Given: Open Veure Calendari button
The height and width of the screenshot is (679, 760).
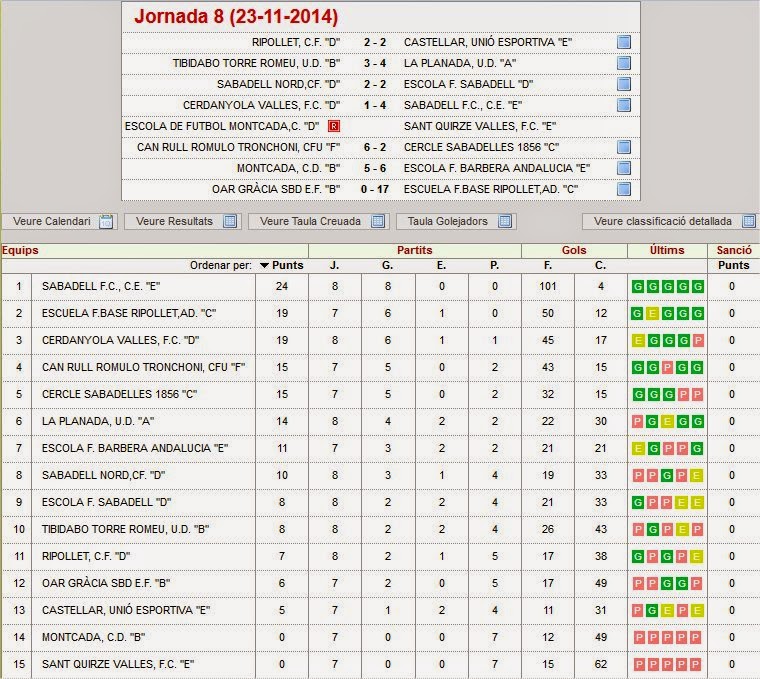Looking at the screenshot, I should (x=60, y=221).
